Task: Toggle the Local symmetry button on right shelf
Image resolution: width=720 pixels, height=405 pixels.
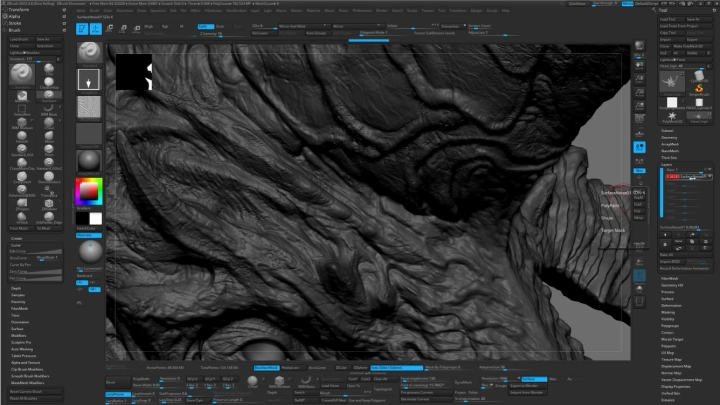Action: (x=639, y=147)
